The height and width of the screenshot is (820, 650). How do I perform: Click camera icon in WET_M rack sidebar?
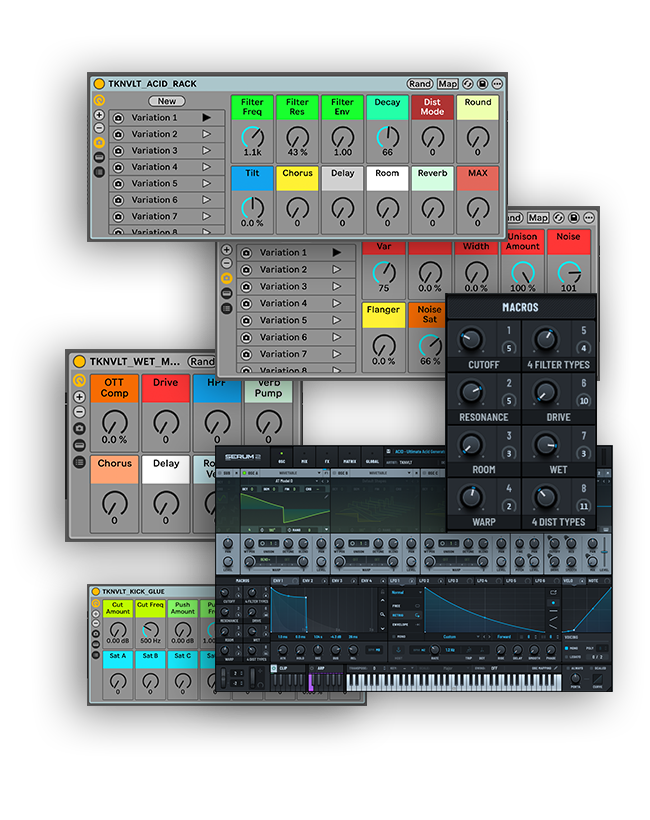[x=79, y=429]
